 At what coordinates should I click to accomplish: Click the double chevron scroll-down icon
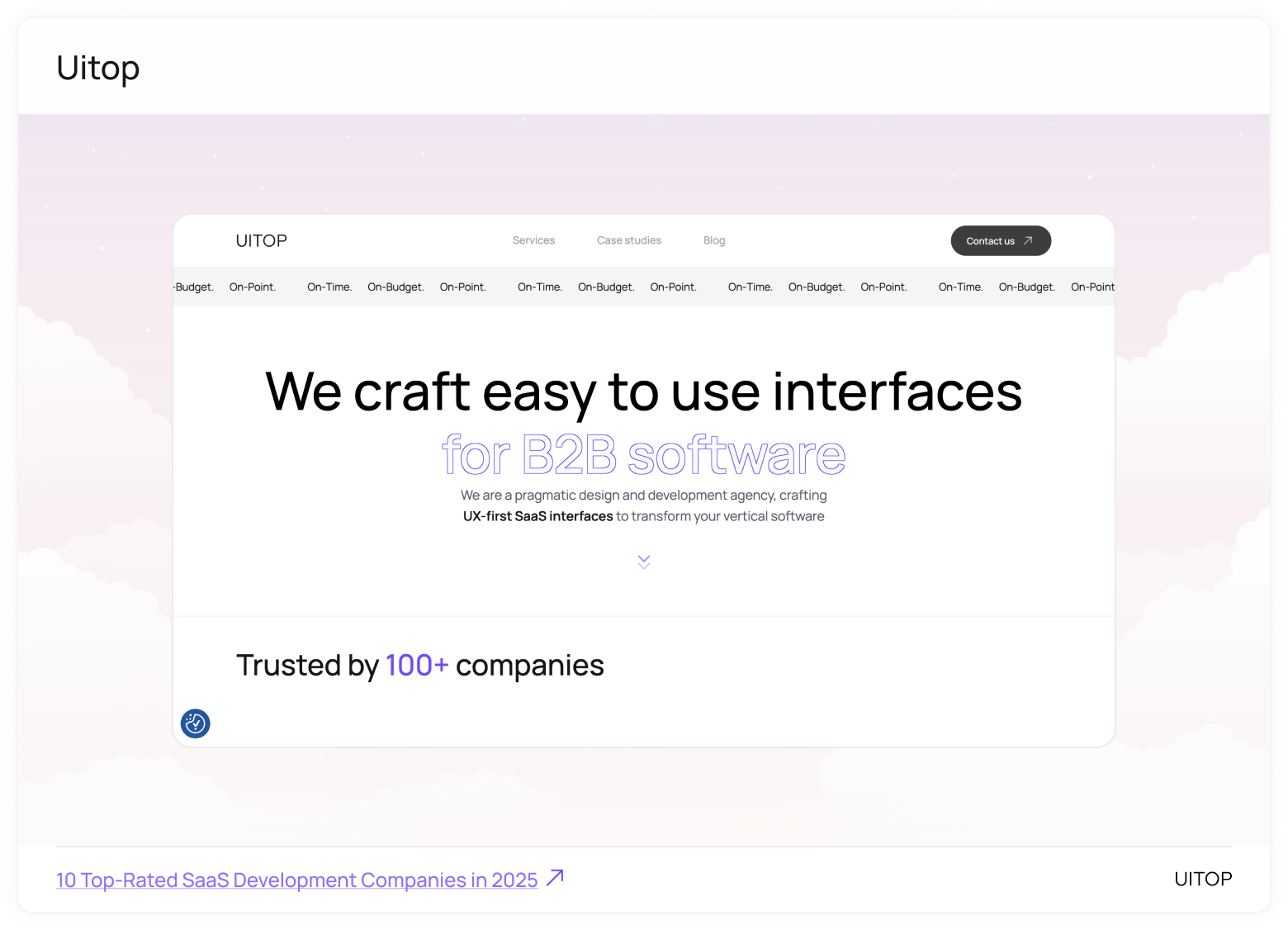[x=644, y=562]
